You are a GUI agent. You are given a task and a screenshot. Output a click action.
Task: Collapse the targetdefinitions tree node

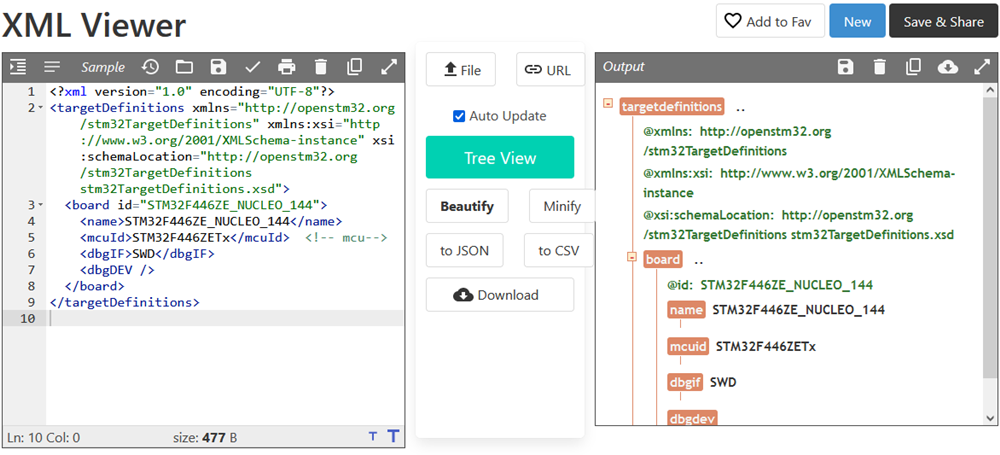pos(608,105)
